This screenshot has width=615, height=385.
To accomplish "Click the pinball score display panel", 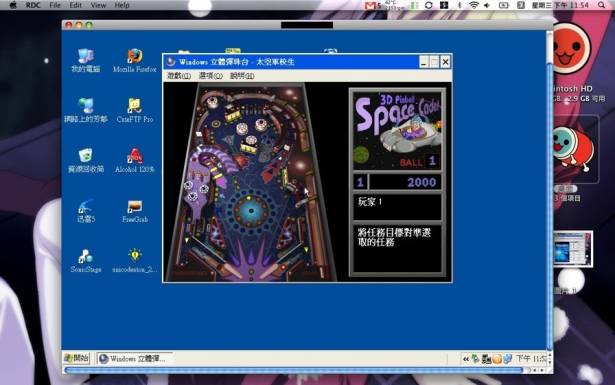I will (x=397, y=182).
